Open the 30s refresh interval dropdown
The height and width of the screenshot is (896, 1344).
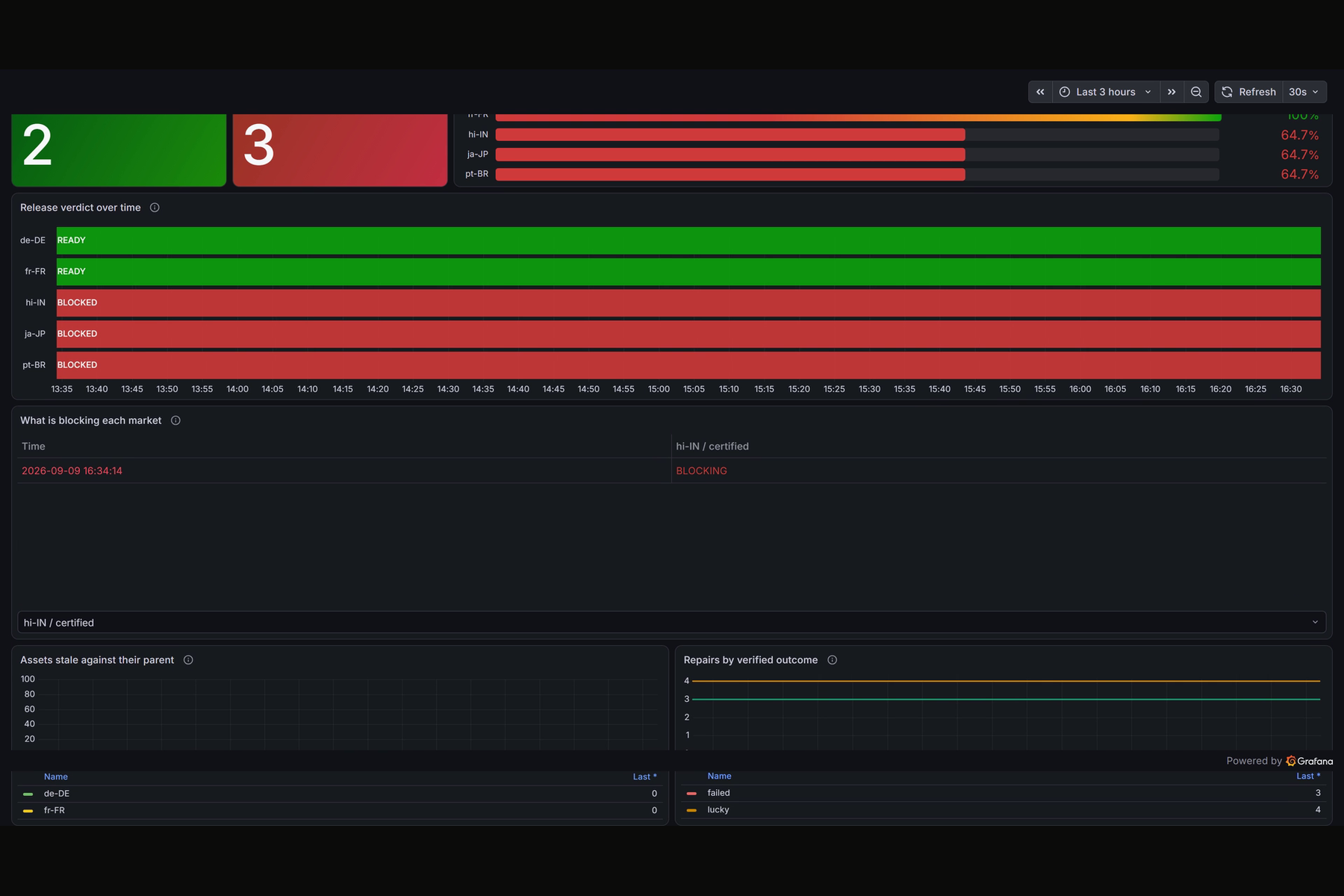1304,92
